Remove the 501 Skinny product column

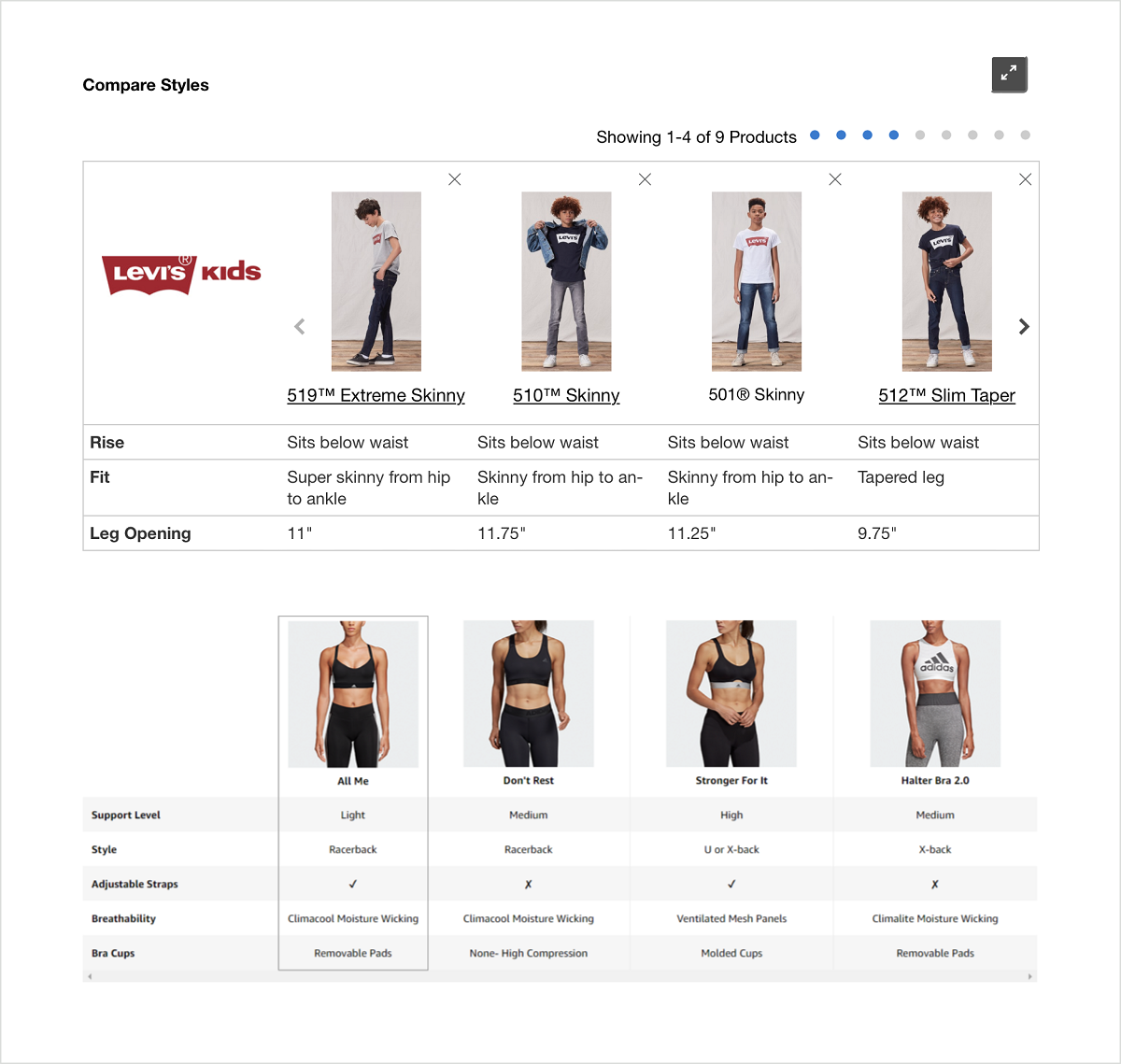[x=835, y=179]
